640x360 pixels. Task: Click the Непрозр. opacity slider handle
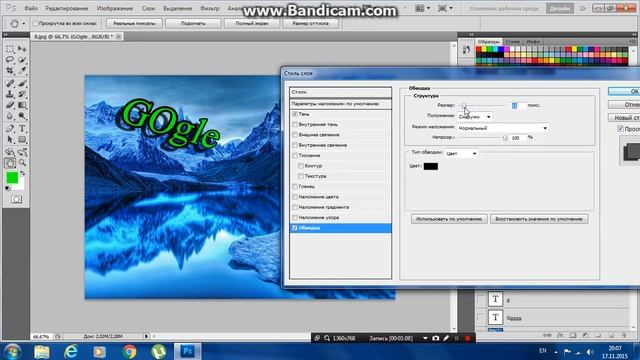505,138
